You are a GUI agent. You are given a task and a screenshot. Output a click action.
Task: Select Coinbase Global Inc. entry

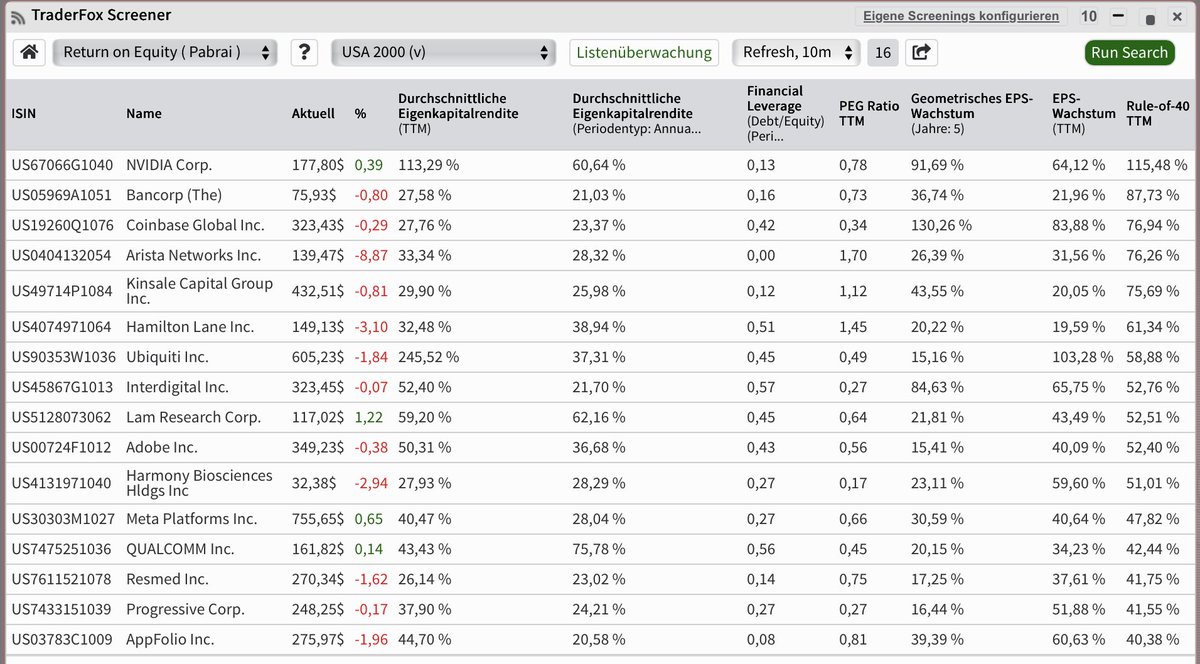(x=195, y=225)
